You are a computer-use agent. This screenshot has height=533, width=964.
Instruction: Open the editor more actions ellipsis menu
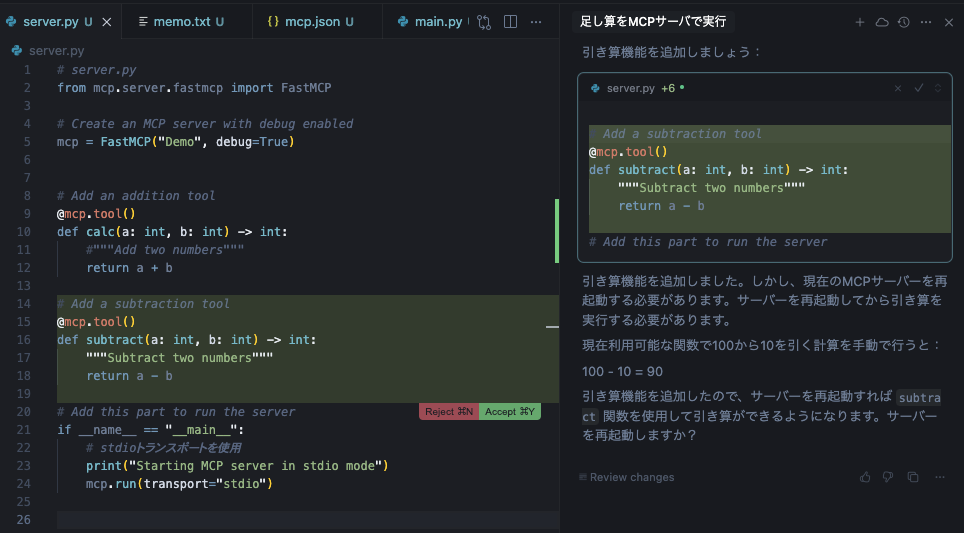[537, 21]
